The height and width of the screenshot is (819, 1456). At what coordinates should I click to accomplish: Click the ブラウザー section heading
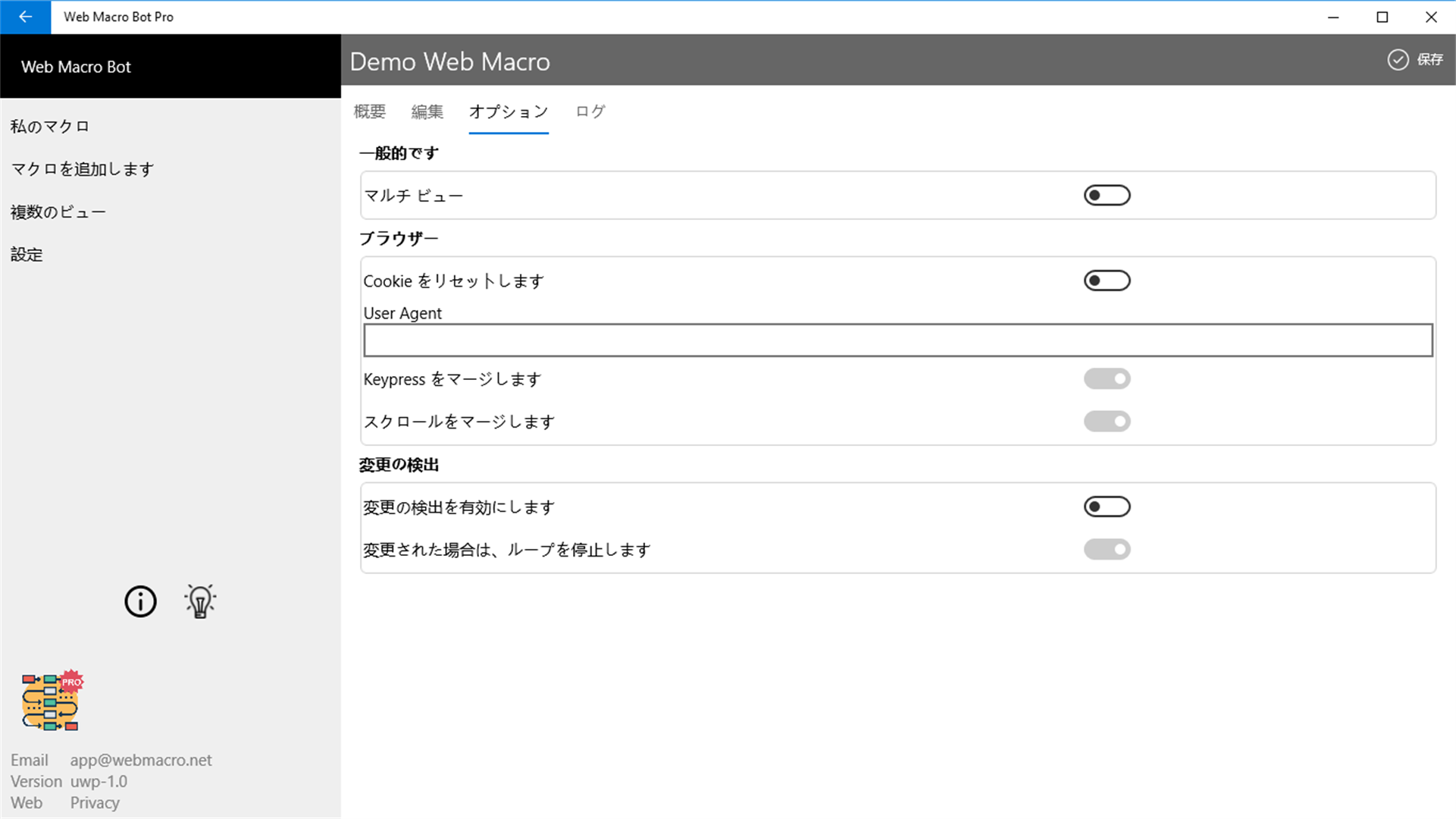point(399,239)
